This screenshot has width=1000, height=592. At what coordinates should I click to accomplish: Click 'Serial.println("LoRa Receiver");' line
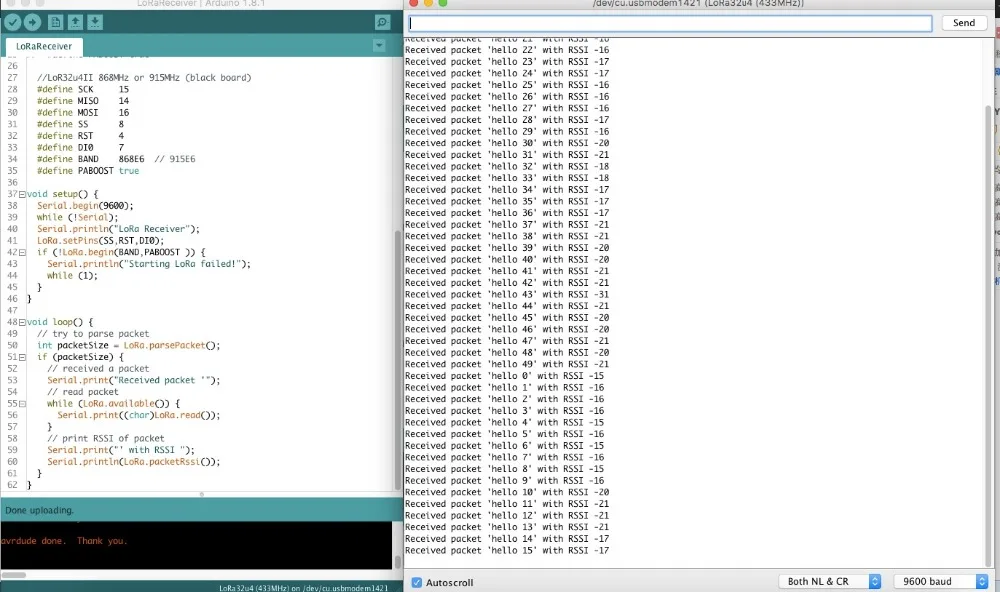119,229
